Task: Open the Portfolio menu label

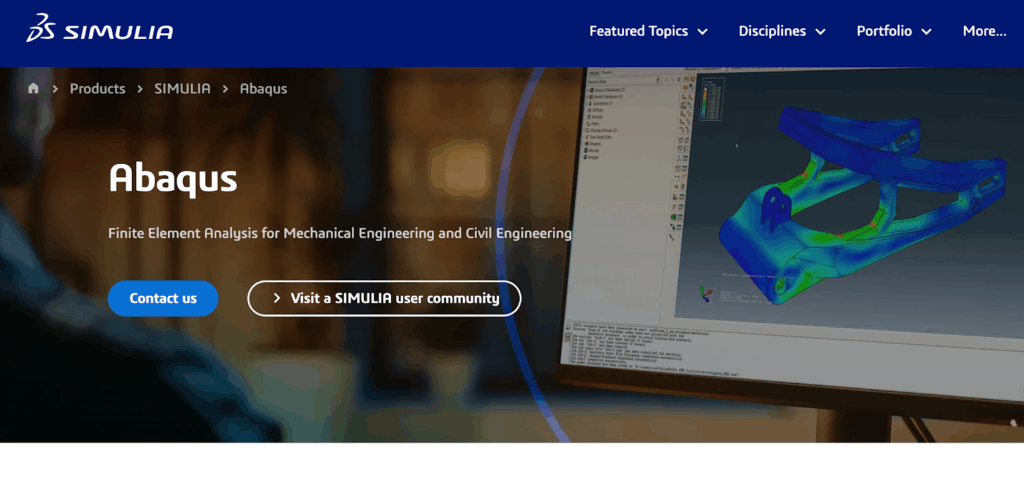Action: tap(884, 31)
